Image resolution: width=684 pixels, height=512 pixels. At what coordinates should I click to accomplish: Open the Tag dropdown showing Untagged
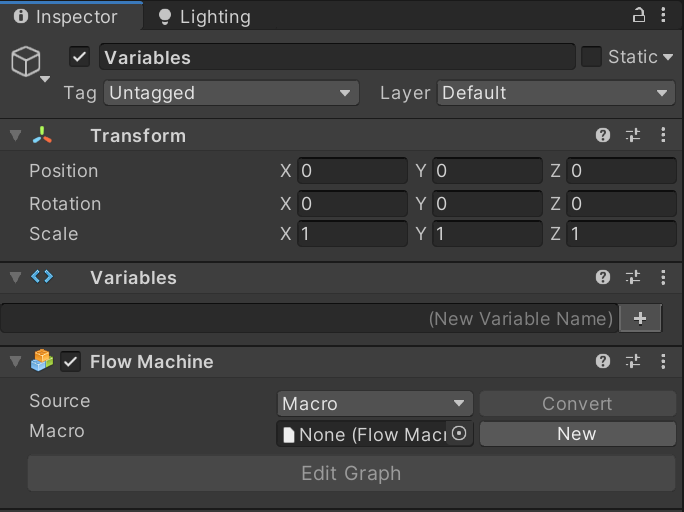pyautogui.click(x=231, y=93)
